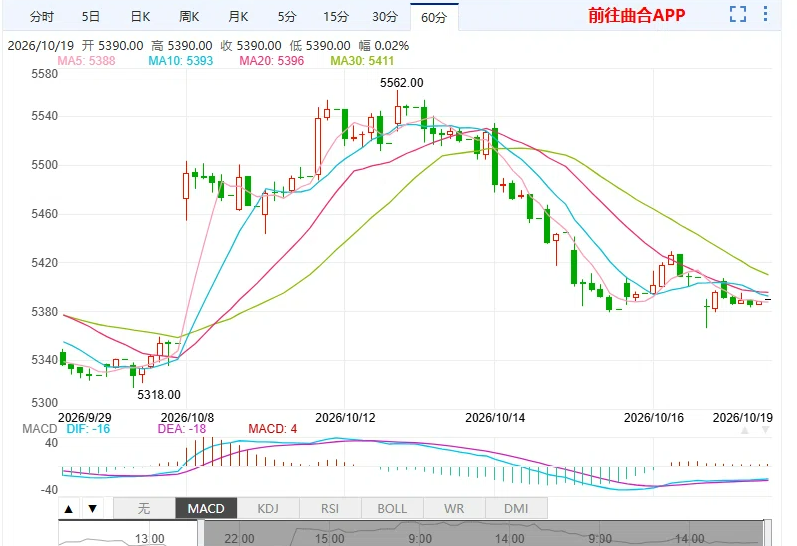Click the 幅 0.02% change text
This screenshot has width=797, height=546.
point(384,46)
